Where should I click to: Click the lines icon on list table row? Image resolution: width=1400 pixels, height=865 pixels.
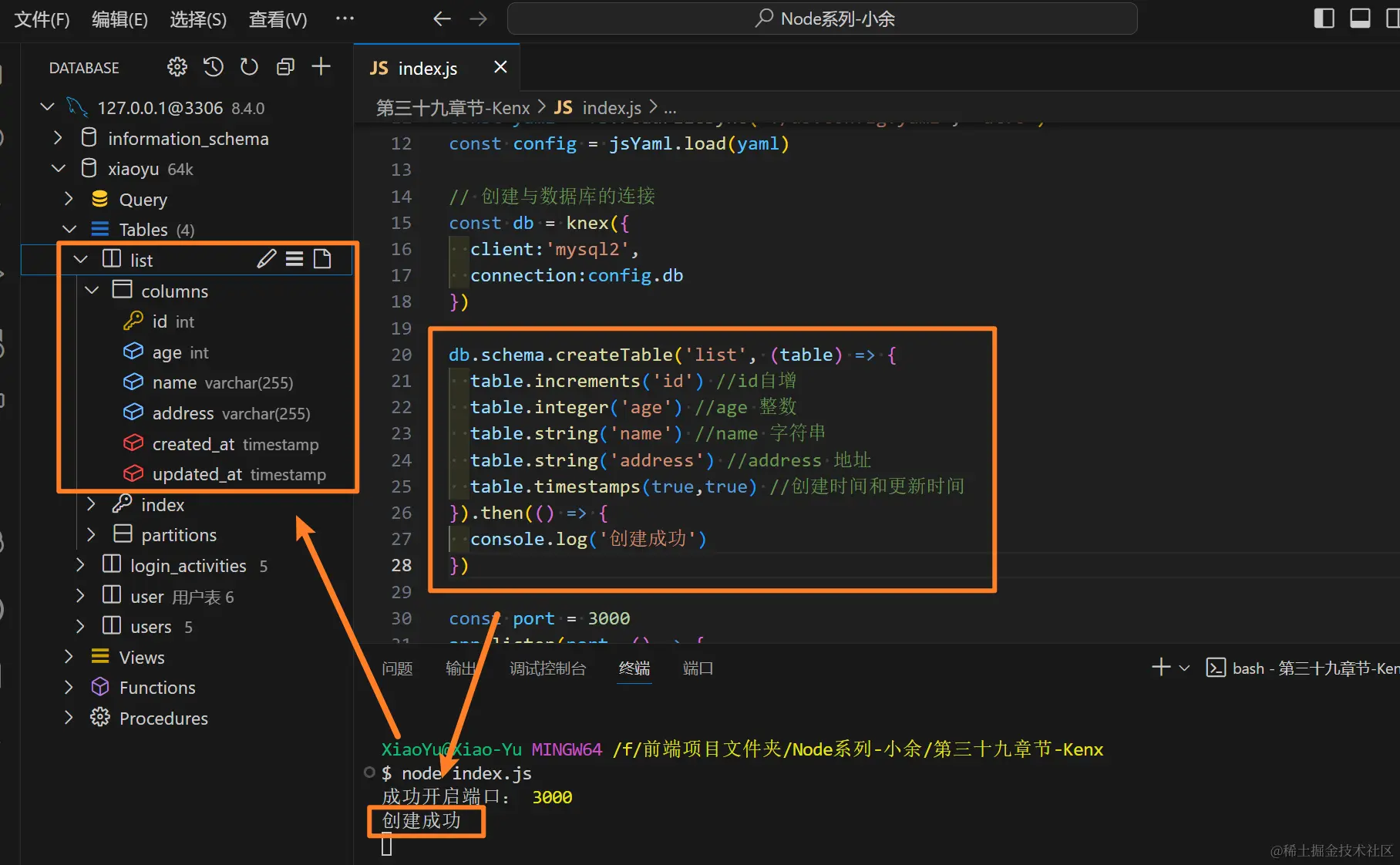tap(294, 259)
